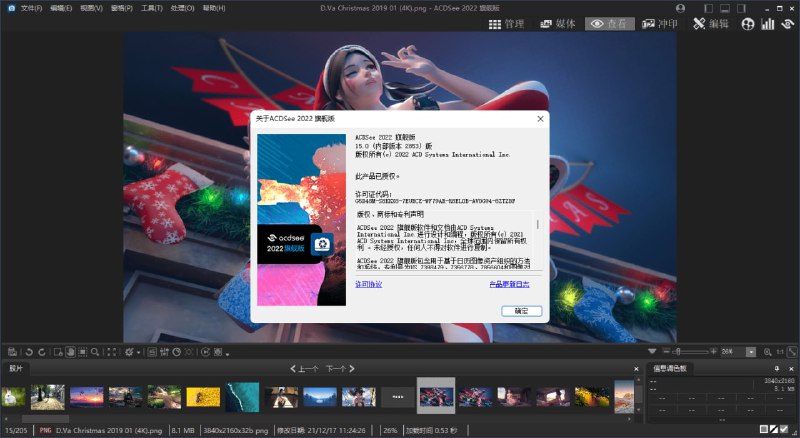
Task: Select the white rabbit thumbnail
Action: pyautogui.click(x=13, y=397)
